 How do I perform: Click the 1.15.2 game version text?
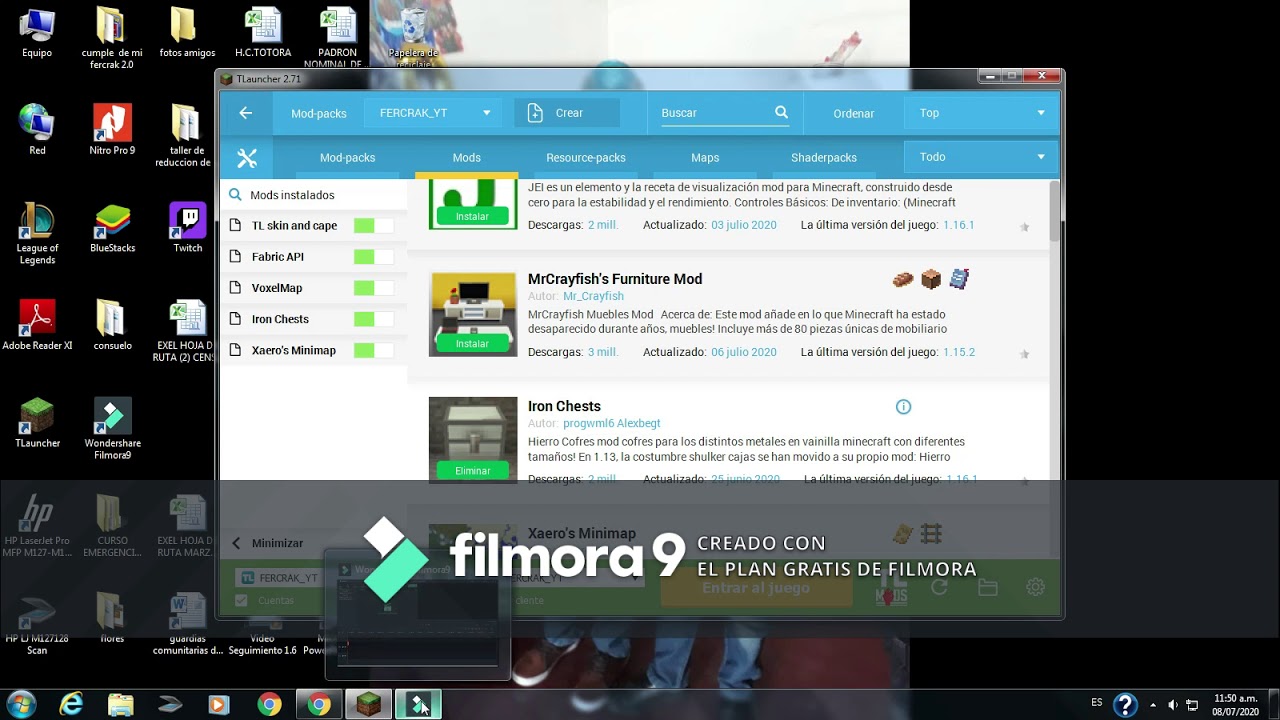pyautogui.click(x=959, y=352)
